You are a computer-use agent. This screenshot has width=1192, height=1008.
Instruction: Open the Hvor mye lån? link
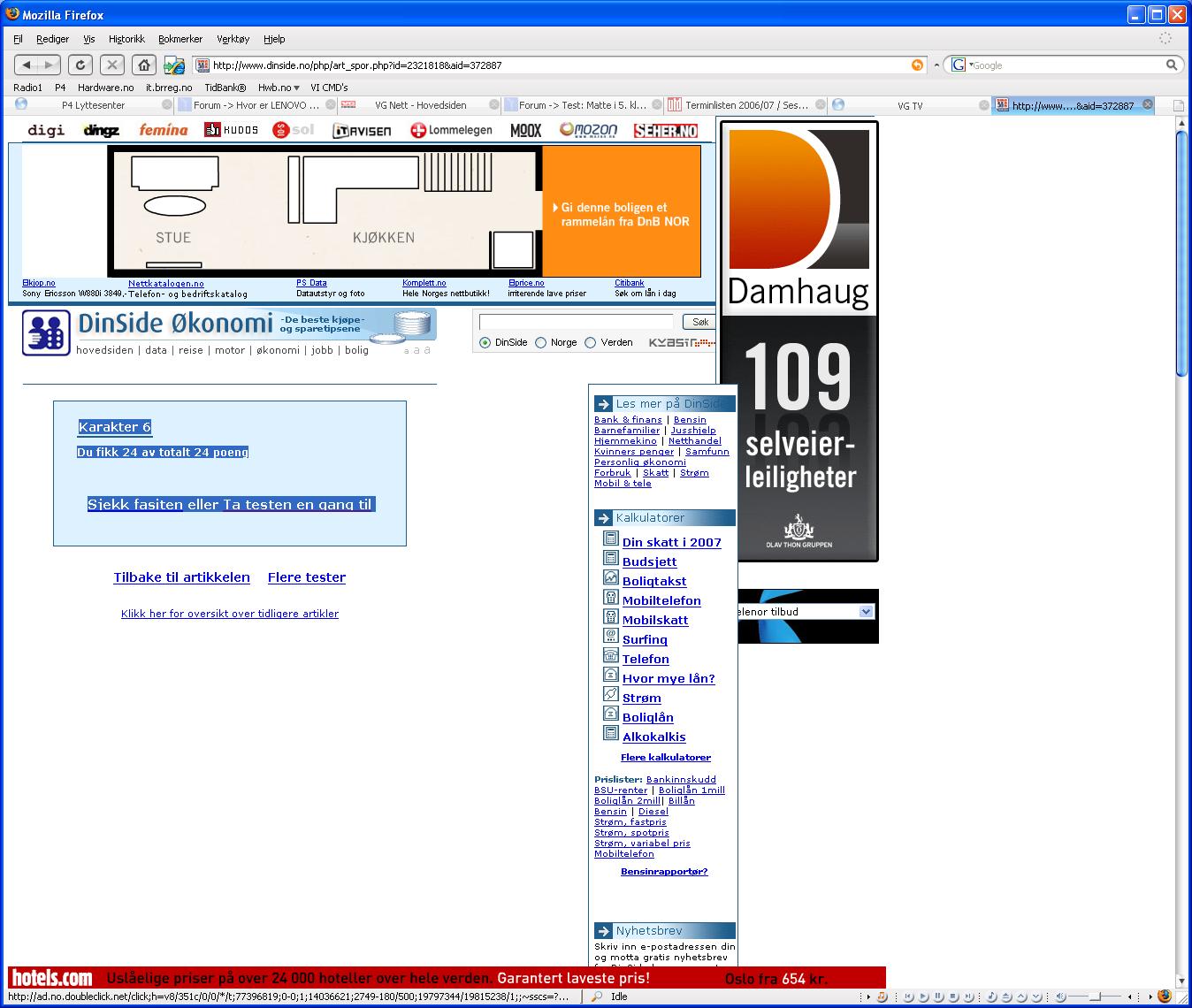[x=669, y=678]
